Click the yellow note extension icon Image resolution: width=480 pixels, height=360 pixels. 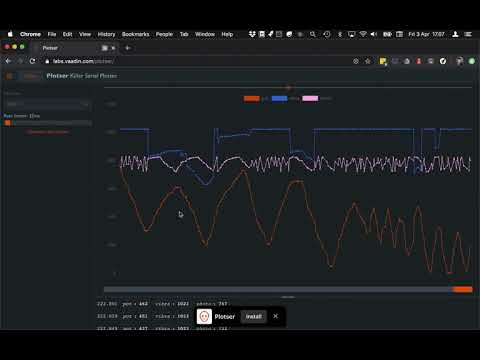coord(383,61)
